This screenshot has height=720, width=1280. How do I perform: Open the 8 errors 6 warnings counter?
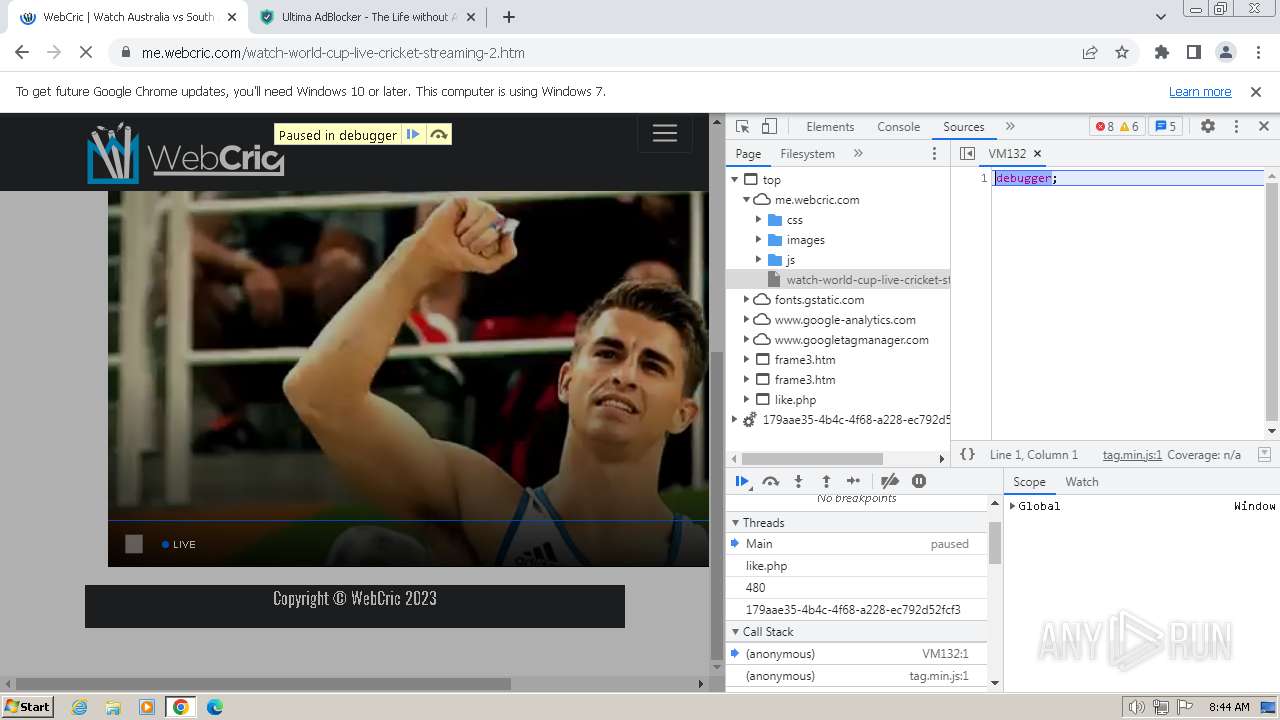(x=1117, y=127)
